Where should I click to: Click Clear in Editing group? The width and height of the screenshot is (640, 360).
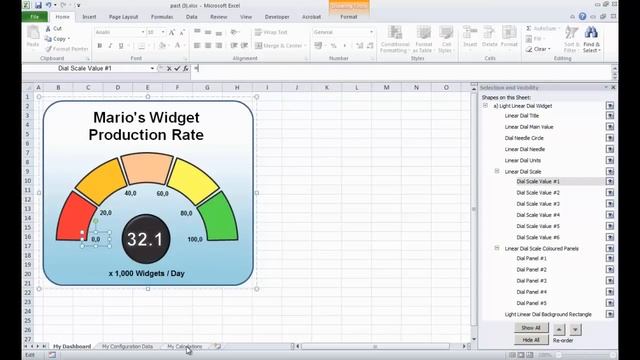tap(538, 49)
